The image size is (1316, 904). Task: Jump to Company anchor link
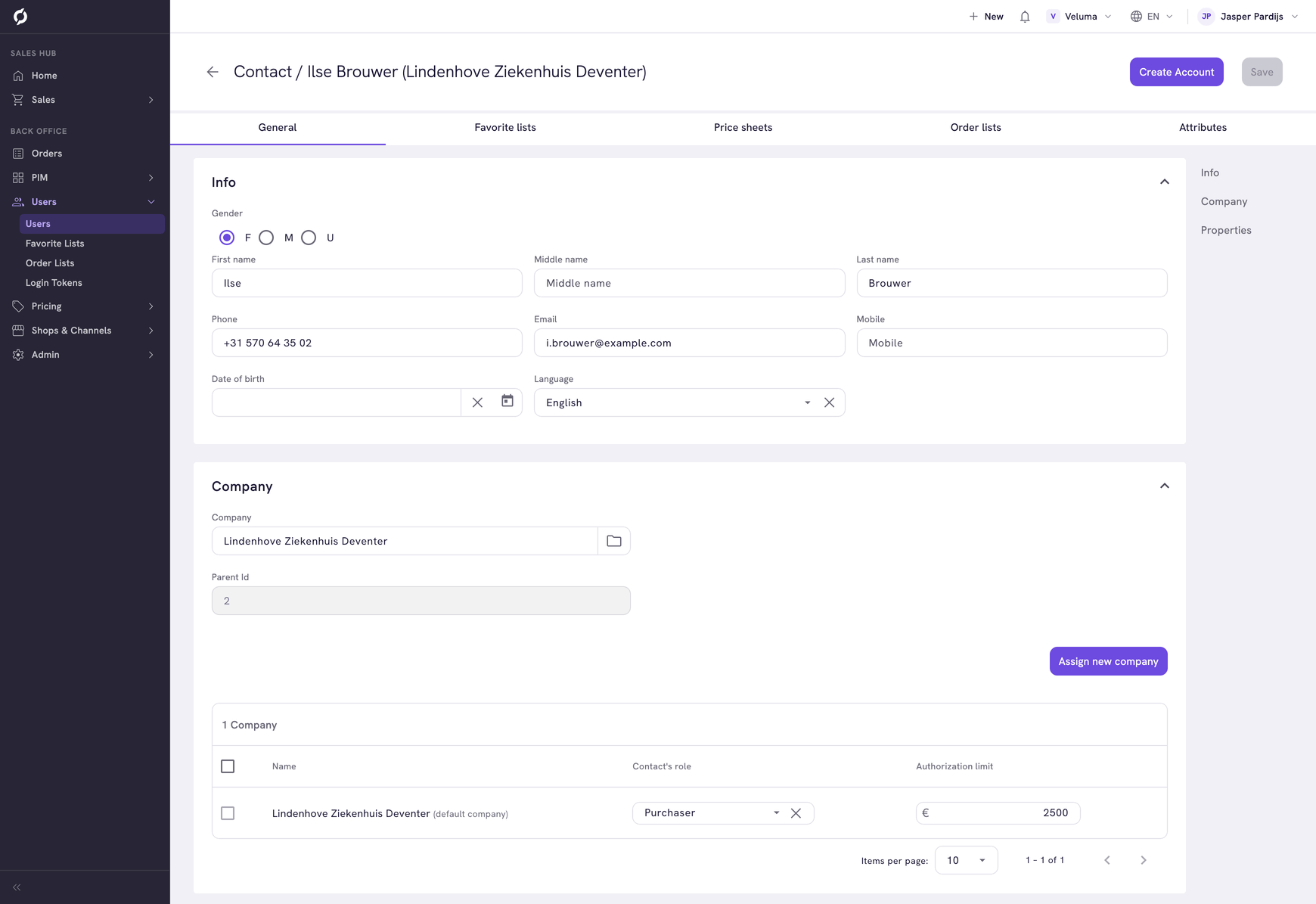pyautogui.click(x=1224, y=201)
